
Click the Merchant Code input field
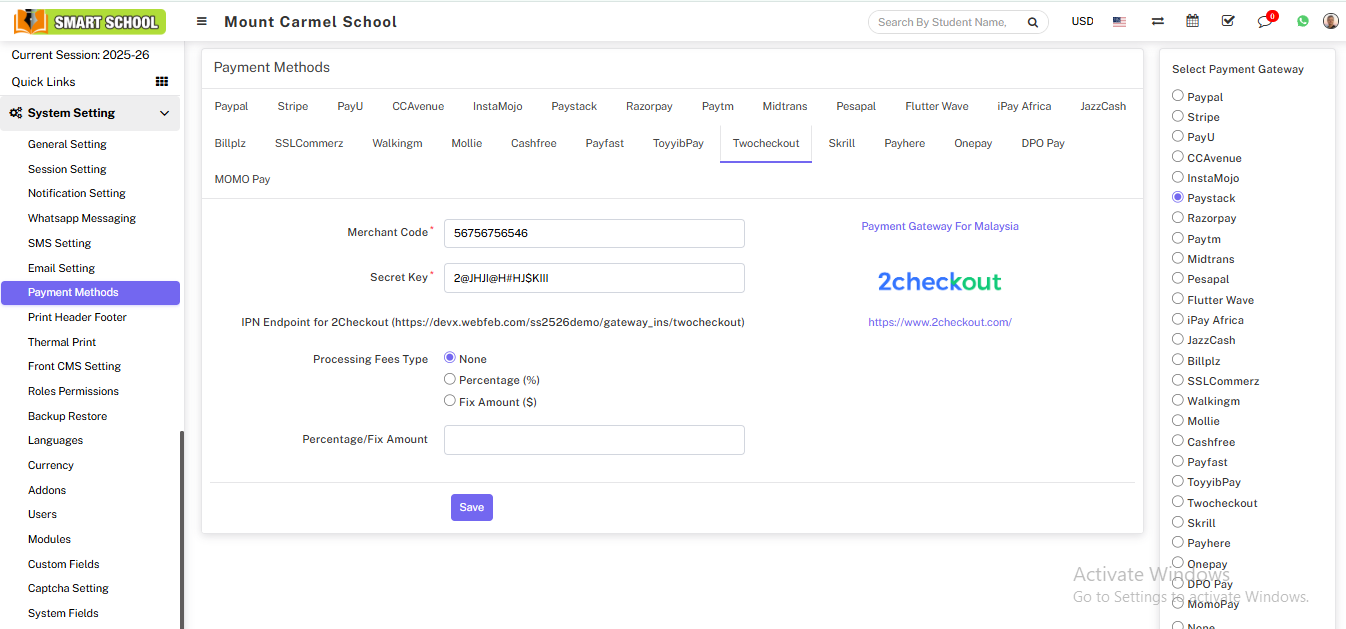[x=594, y=233]
